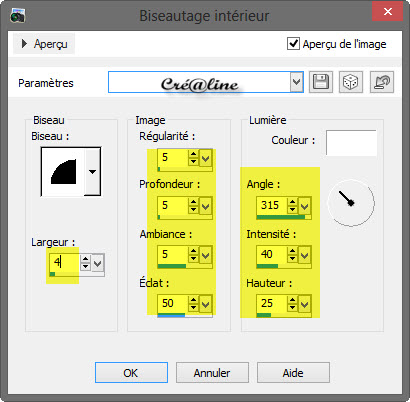Click the randomize parameters dice icon
Viewport: 410px width, 402px height.
(x=351, y=82)
